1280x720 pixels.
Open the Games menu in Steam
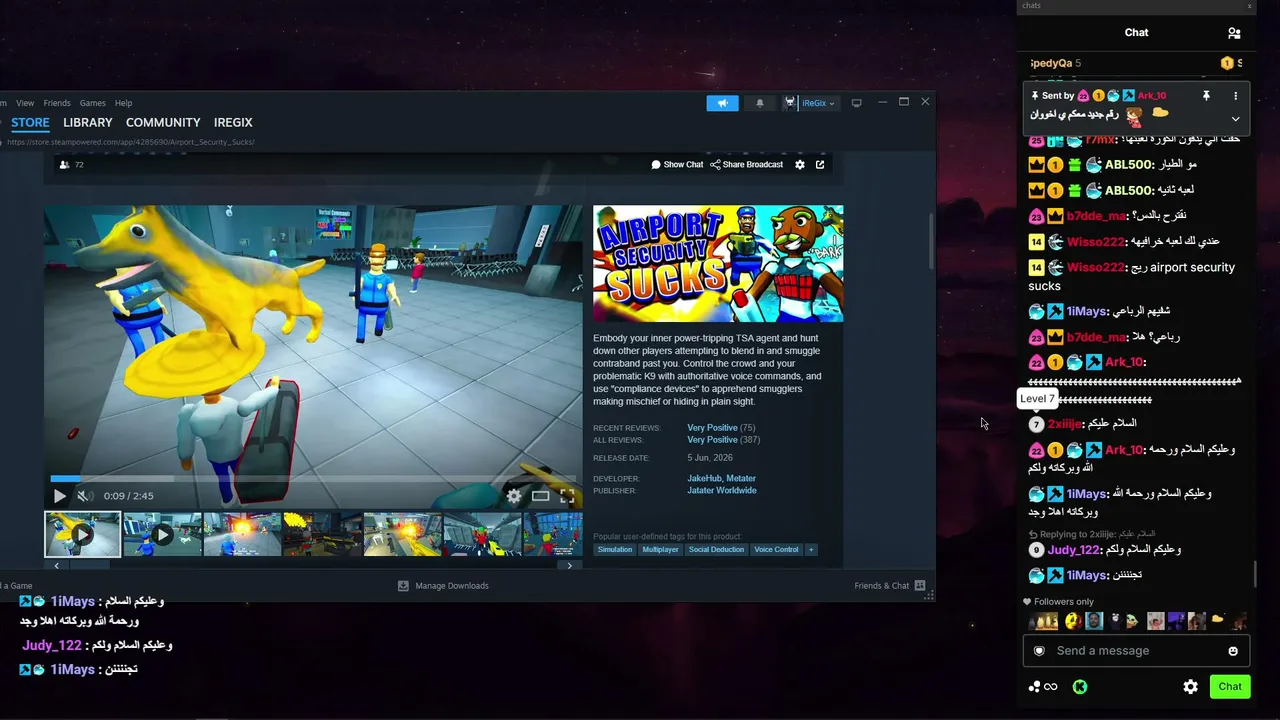click(x=93, y=103)
